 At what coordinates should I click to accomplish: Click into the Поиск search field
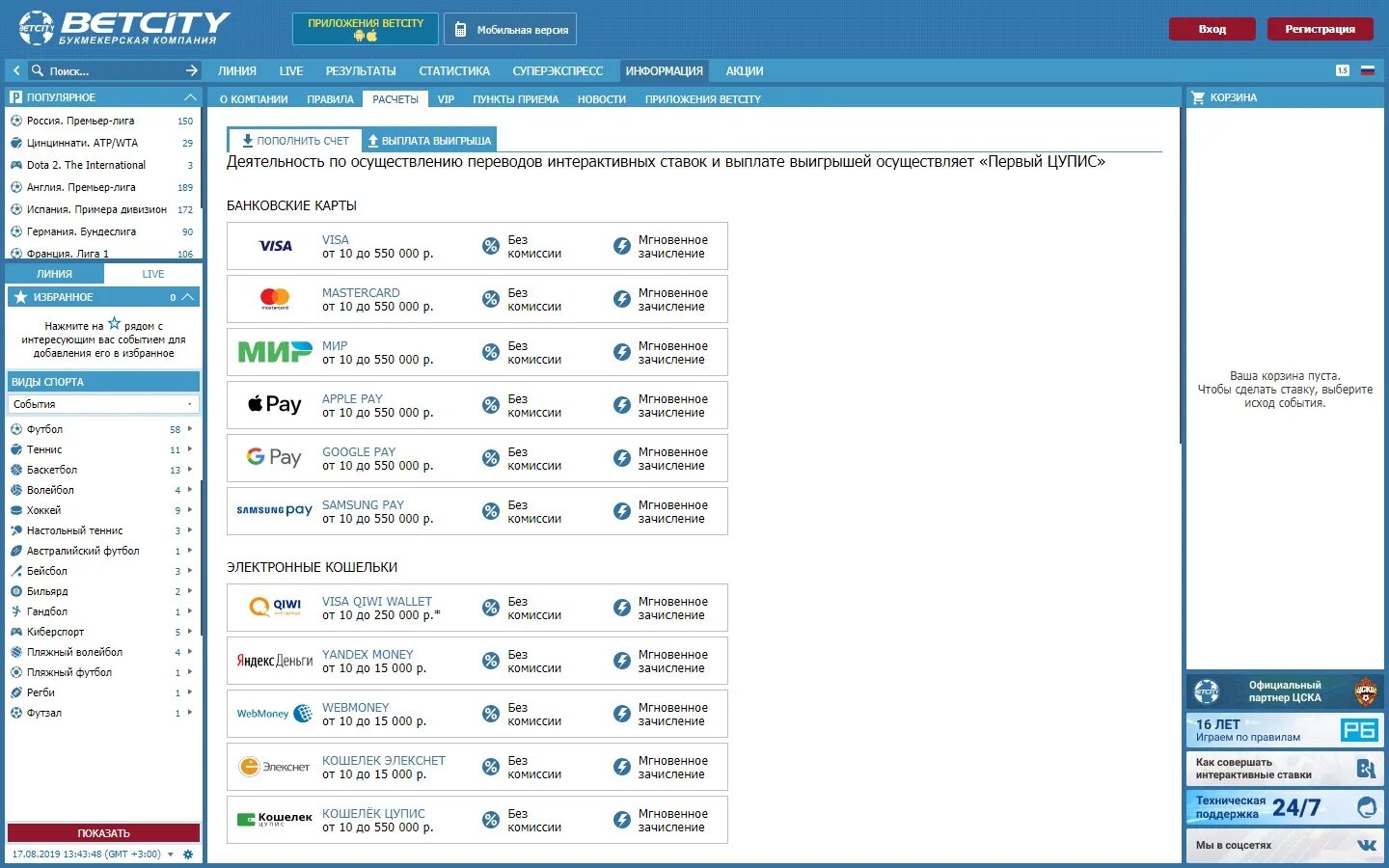click(x=114, y=70)
